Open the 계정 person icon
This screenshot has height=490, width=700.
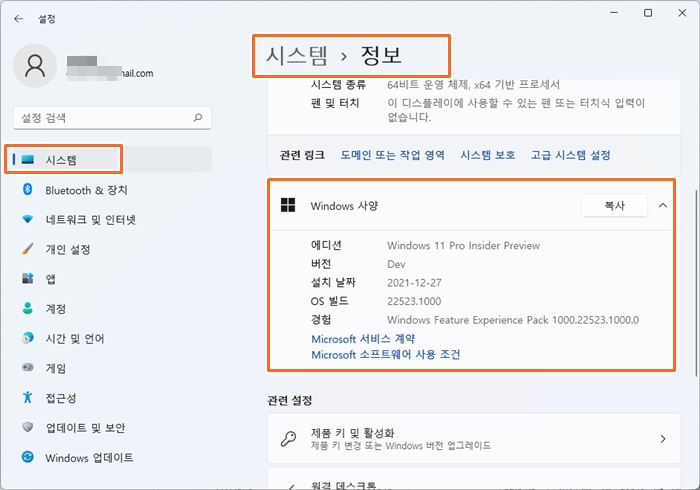coord(28,308)
